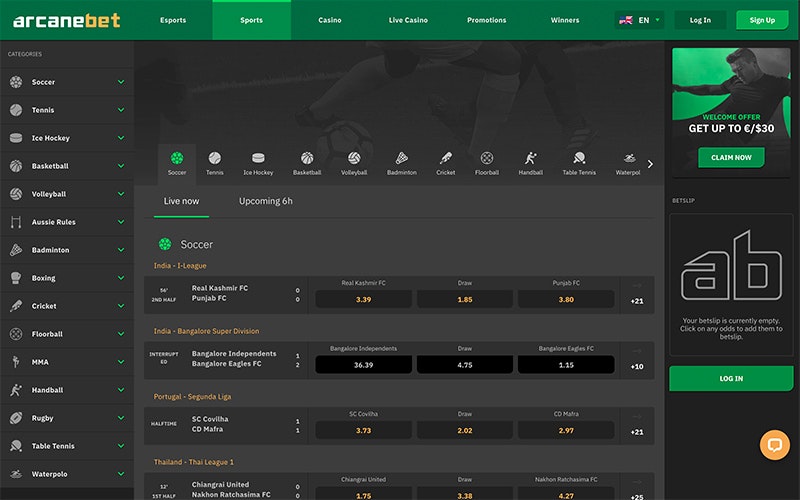
Task: Click the Boxing glove icon in sidebar
Action: (16, 278)
